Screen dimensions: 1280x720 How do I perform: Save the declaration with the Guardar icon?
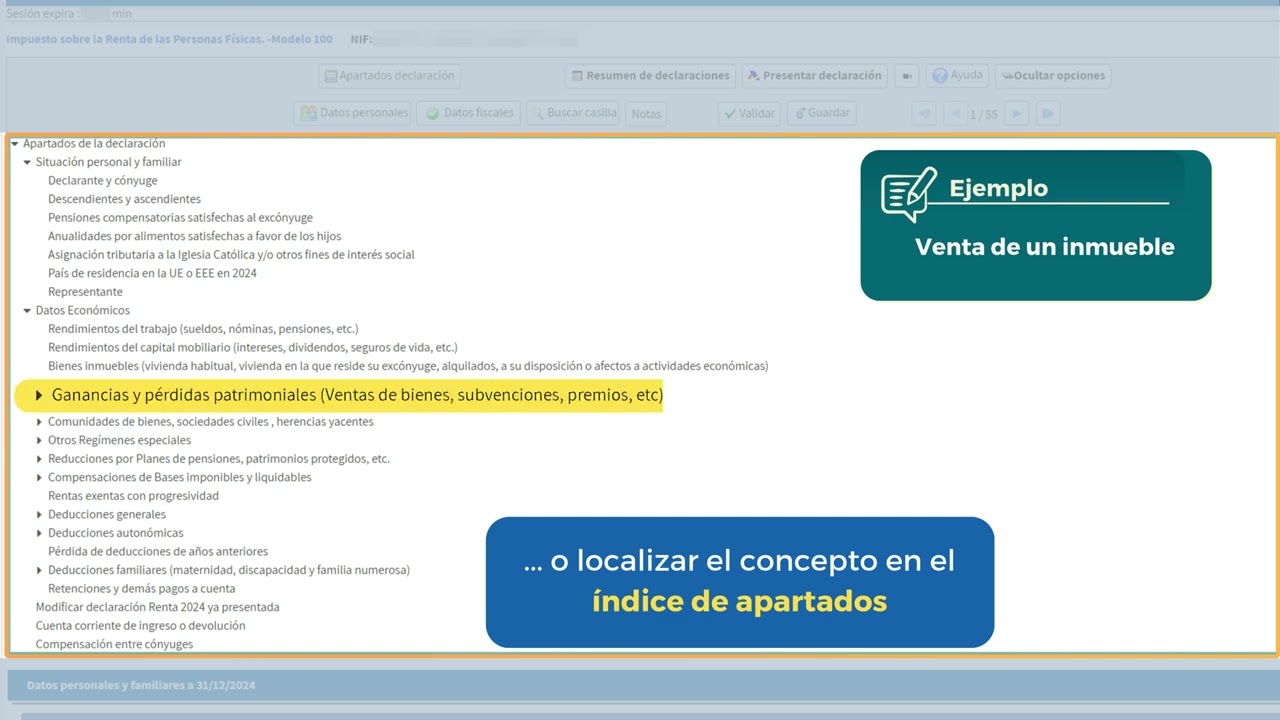tap(800, 113)
